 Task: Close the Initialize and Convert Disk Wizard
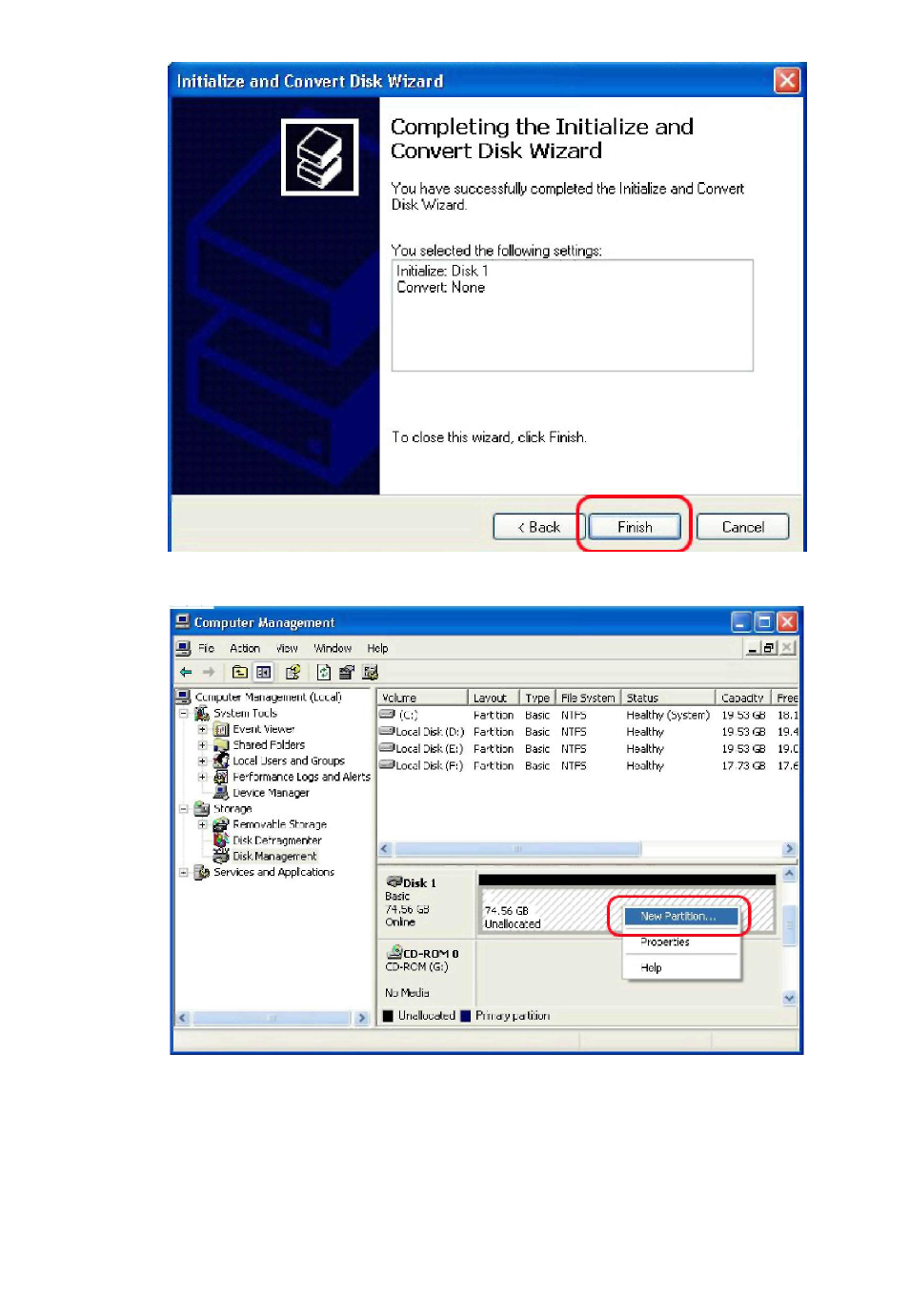coord(786,81)
